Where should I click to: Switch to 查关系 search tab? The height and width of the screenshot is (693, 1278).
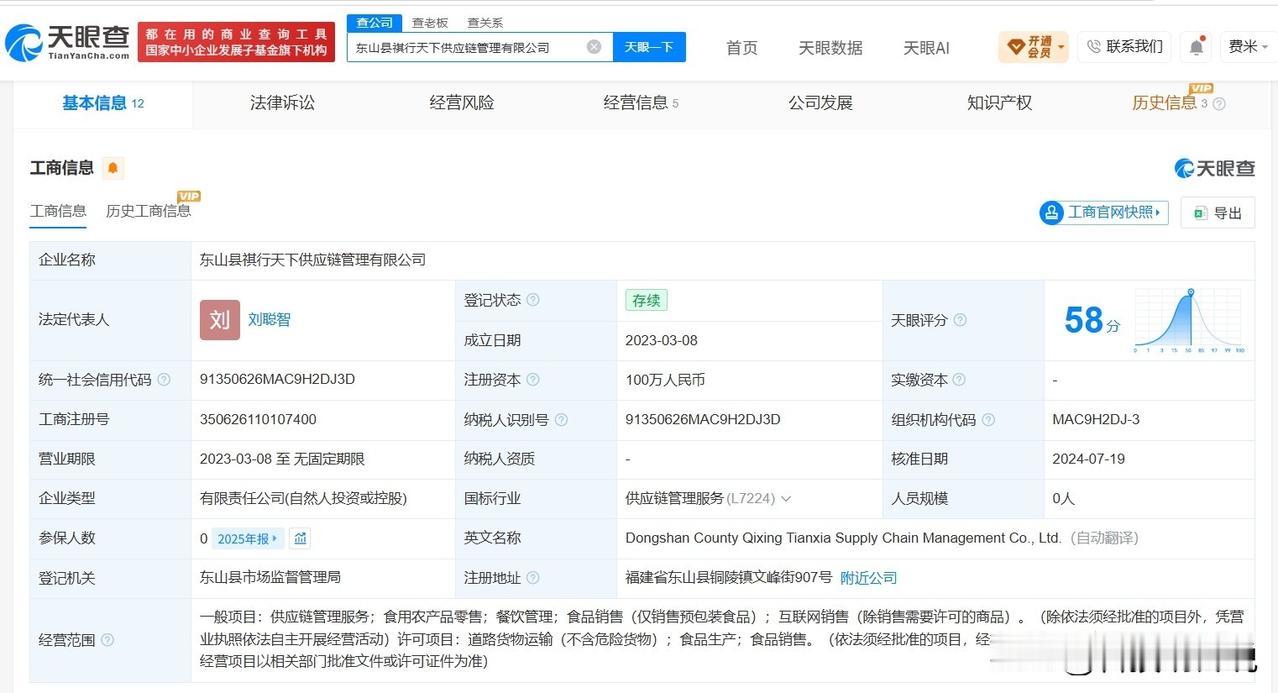[x=485, y=22]
